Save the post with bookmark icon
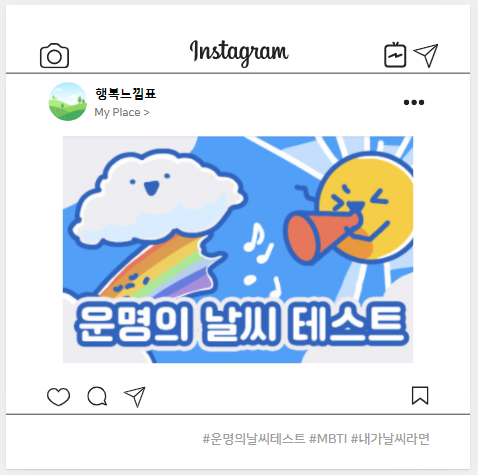 [420, 396]
